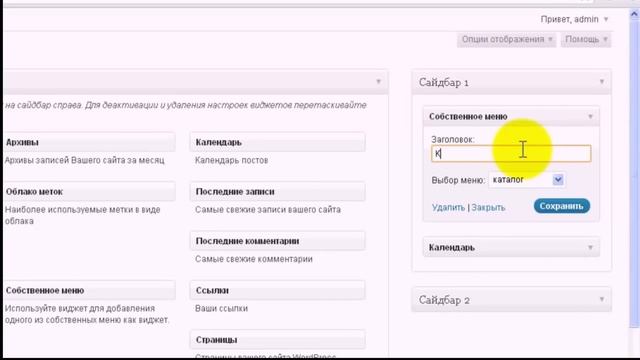Select the 'Архивы' available widget
The width and height of the screenshot is (640, 360).
click(90, 142)
